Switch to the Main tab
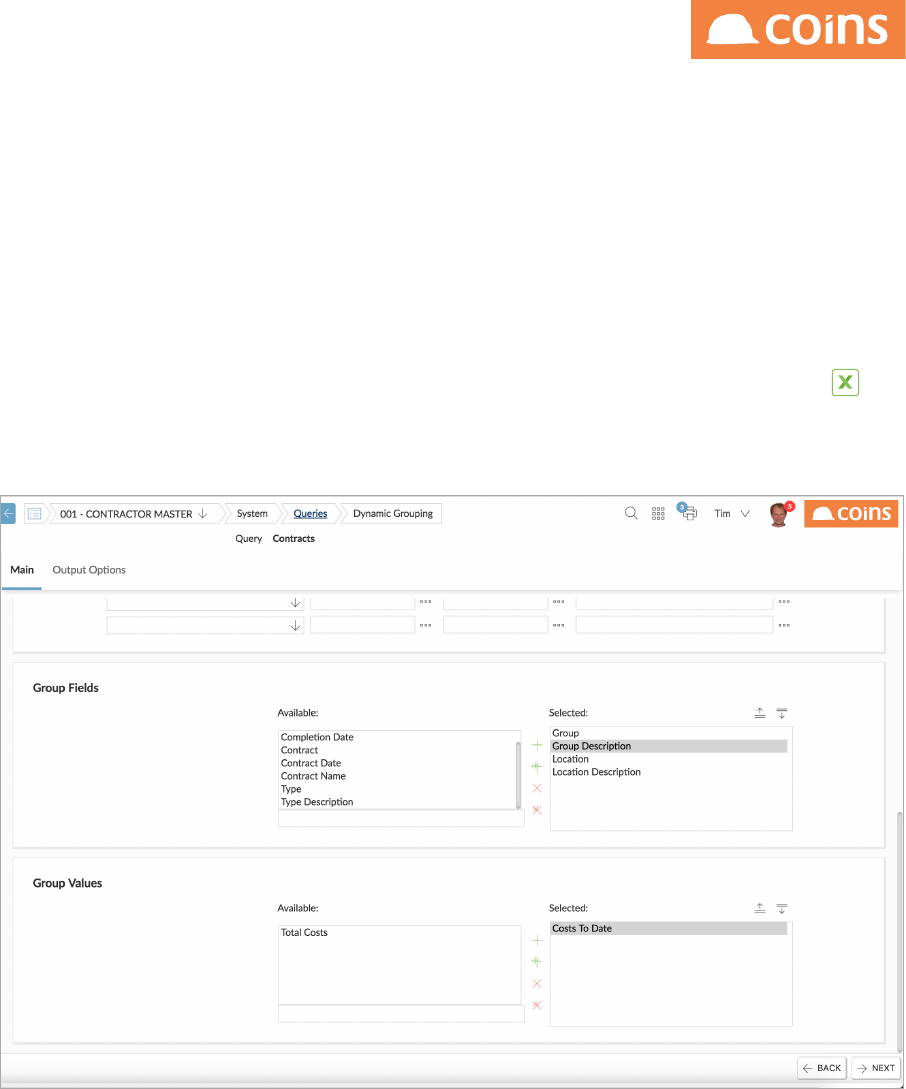Screen dimensions: 906x1089 click(22, 570)
